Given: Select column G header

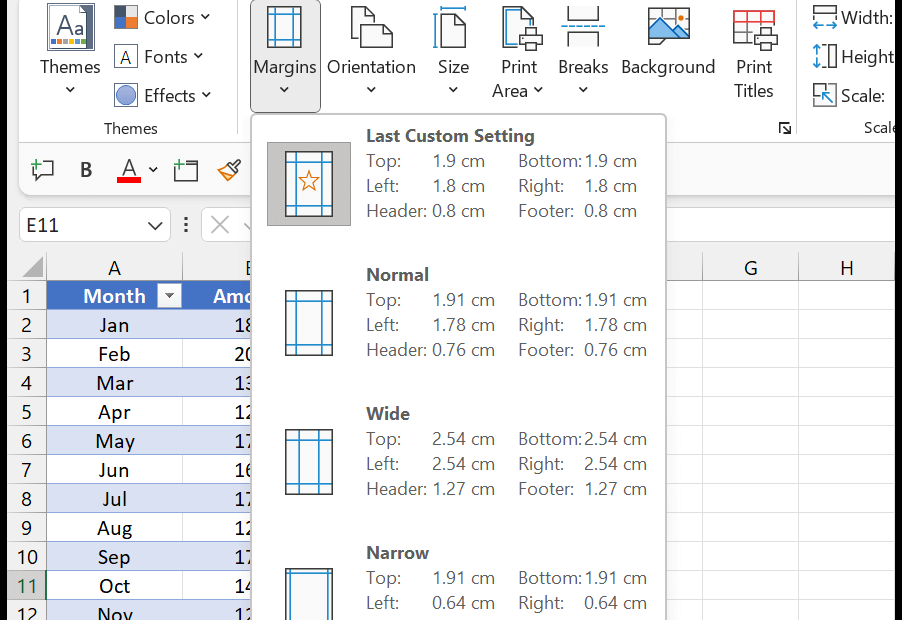Looking at the screenshot, I should (751, 268).
